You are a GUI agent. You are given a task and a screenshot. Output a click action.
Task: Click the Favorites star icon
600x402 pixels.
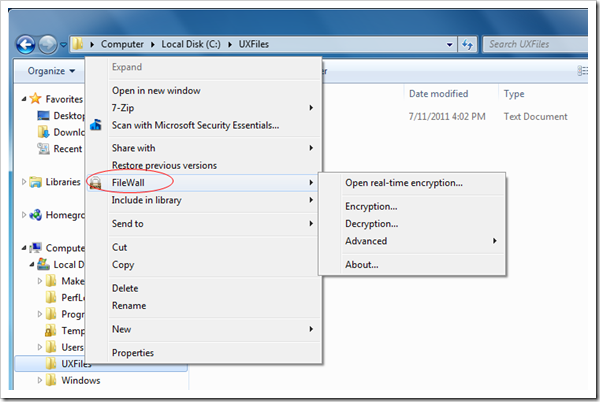click(x=35, y=99)
